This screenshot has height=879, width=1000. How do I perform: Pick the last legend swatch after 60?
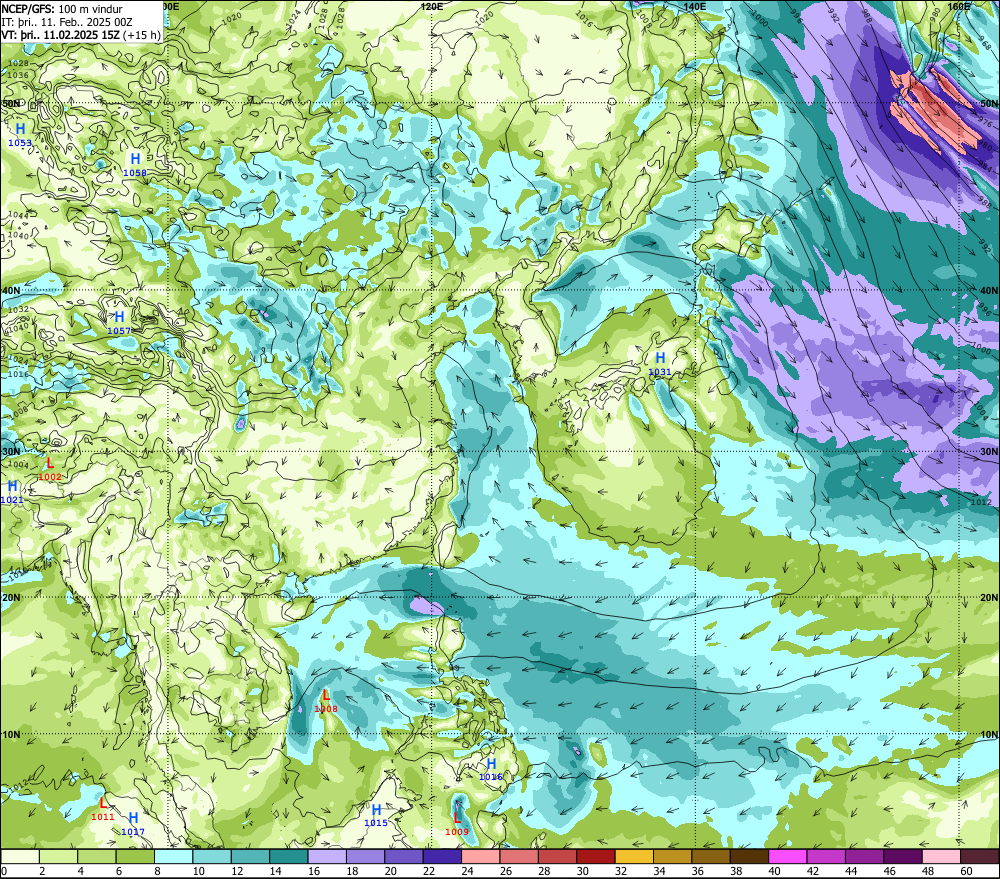tap(980, 856)
